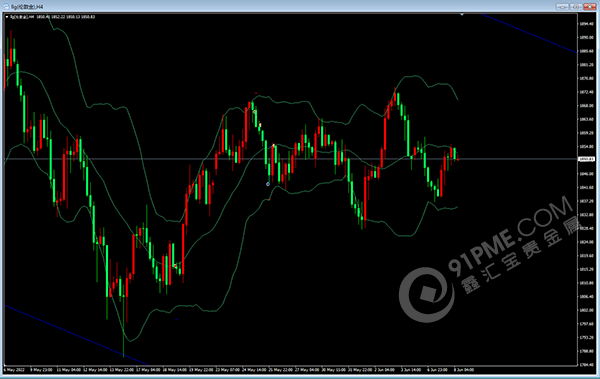Select the yellow arrow marker below May high
The height and width of the screenshot is (379, 600).
[x=260, y=125]
